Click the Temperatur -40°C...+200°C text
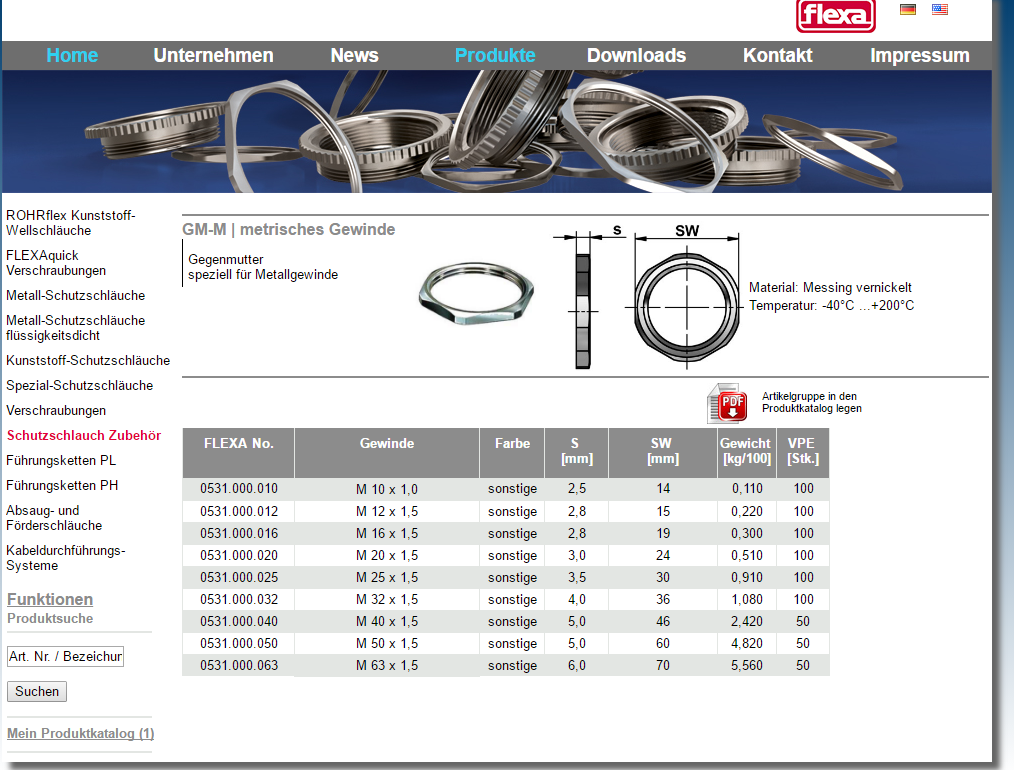The image size is (1014, 770). pos(831,306)
